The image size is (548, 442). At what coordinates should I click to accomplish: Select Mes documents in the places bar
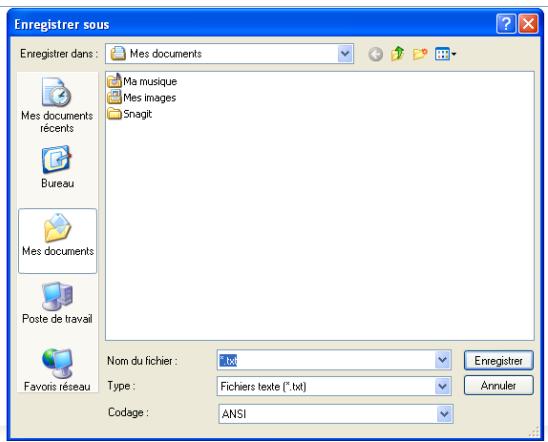(58, 241)
